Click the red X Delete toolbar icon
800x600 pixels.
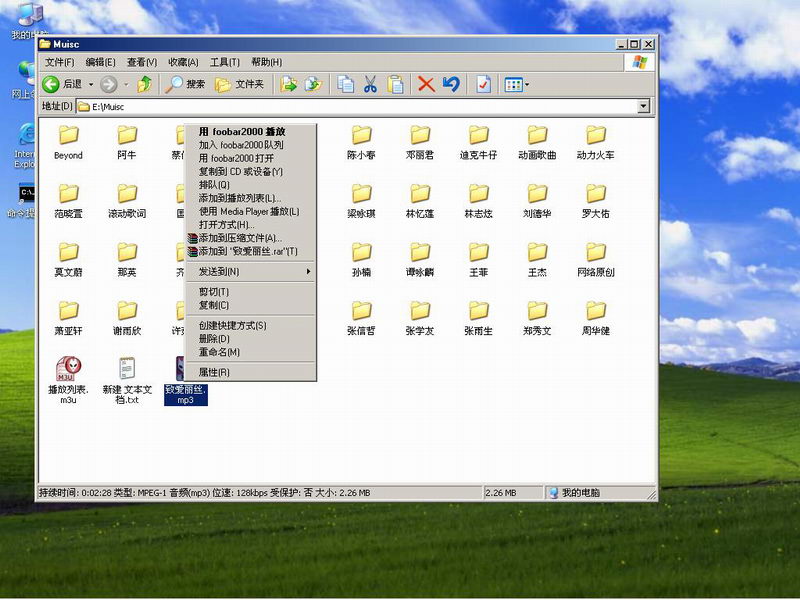click(426, 84)
